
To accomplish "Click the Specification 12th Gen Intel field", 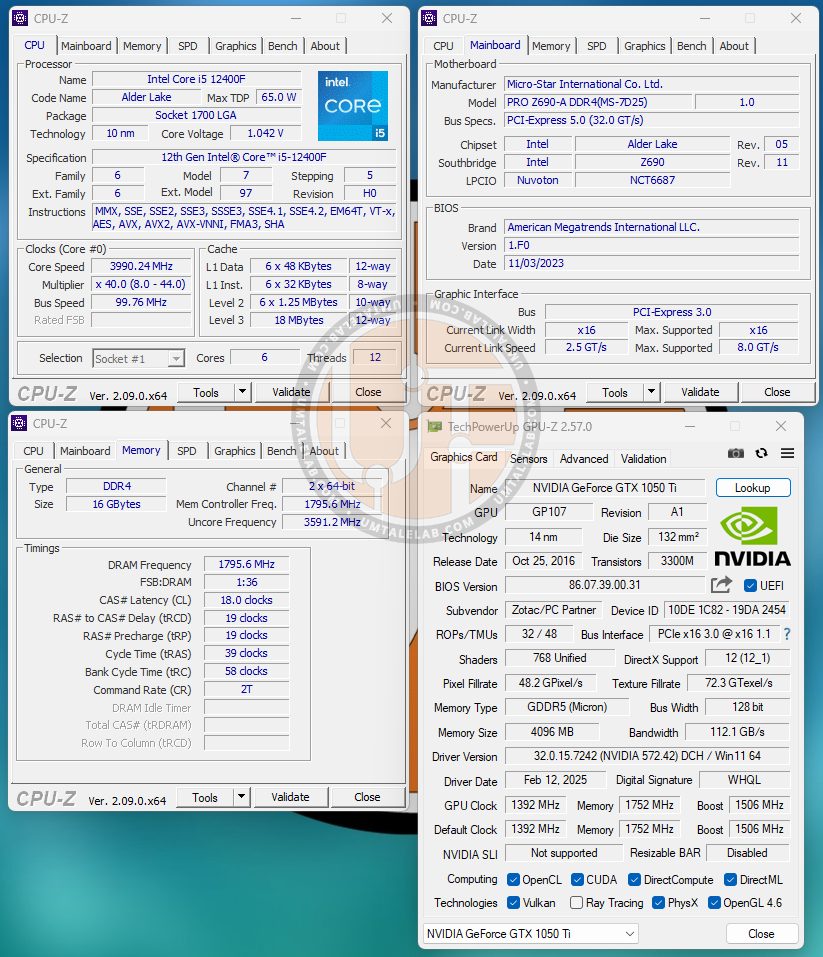I will click(x=244, y=157).
